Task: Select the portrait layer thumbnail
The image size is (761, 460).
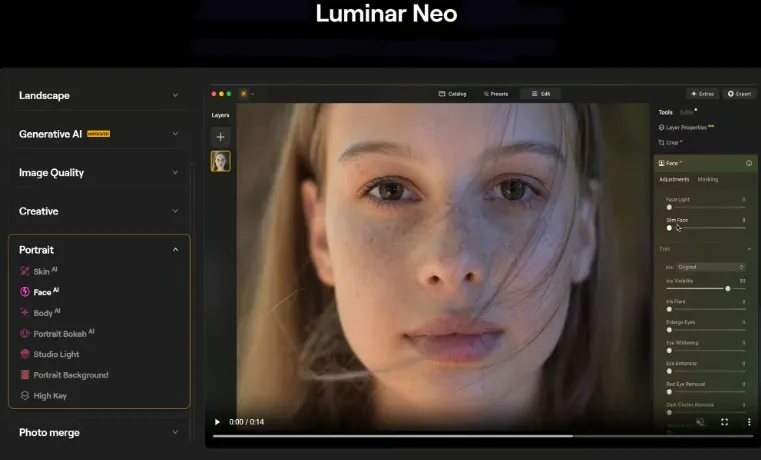Action: (x=220, y=161)
